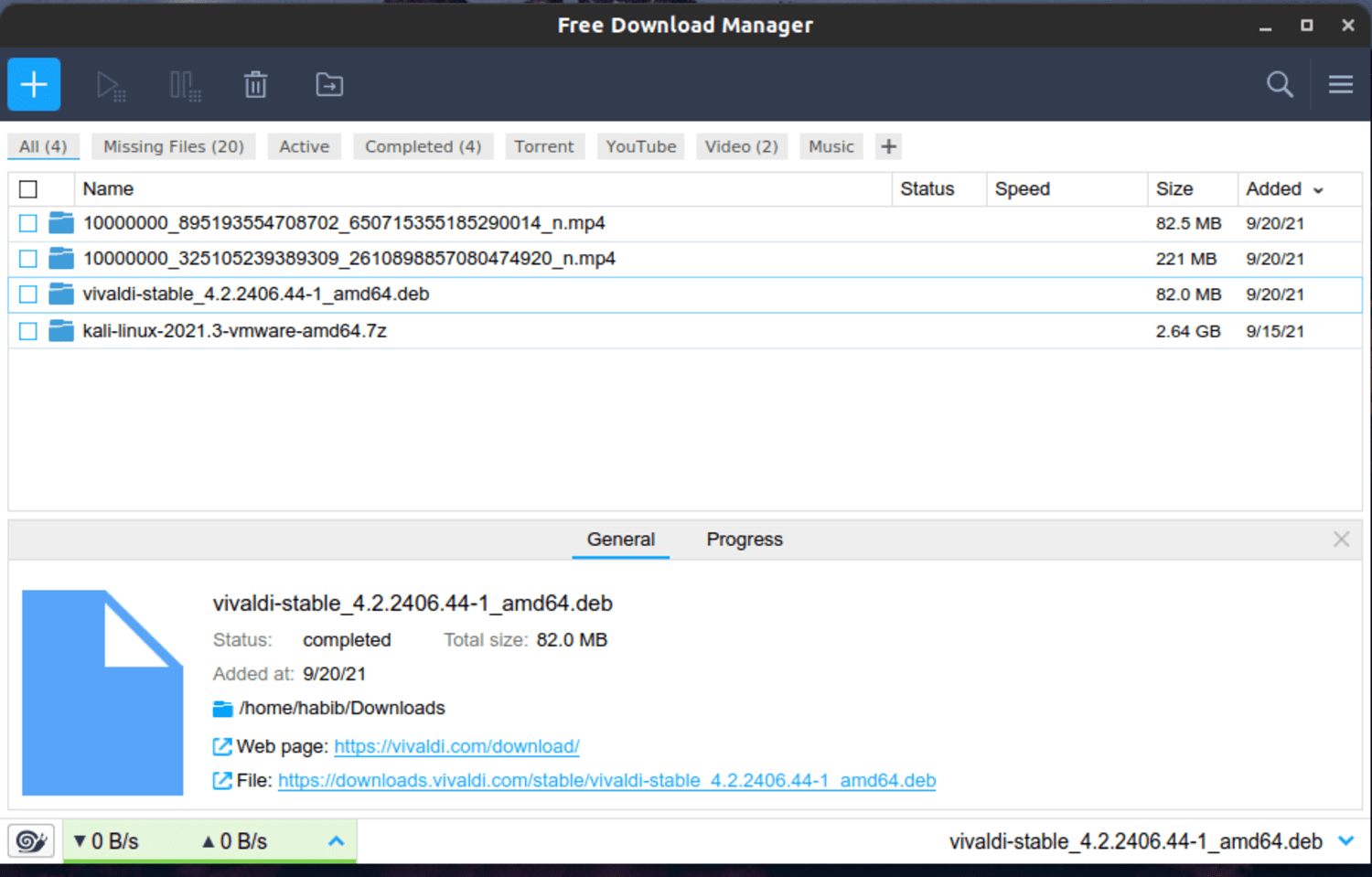
Task: Open the Downloads folder icon in details panel
Action: click(222, 709)
